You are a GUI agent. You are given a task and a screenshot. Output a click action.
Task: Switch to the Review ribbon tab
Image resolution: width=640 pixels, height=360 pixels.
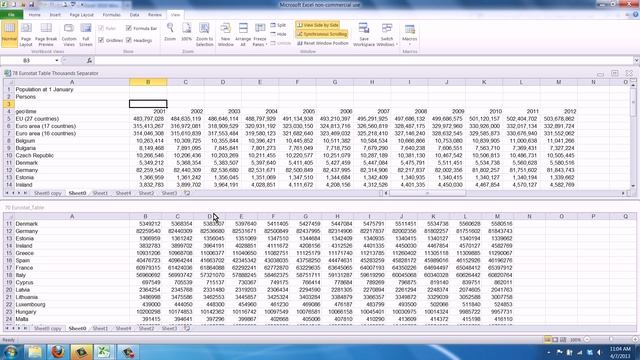pos(155,15)
